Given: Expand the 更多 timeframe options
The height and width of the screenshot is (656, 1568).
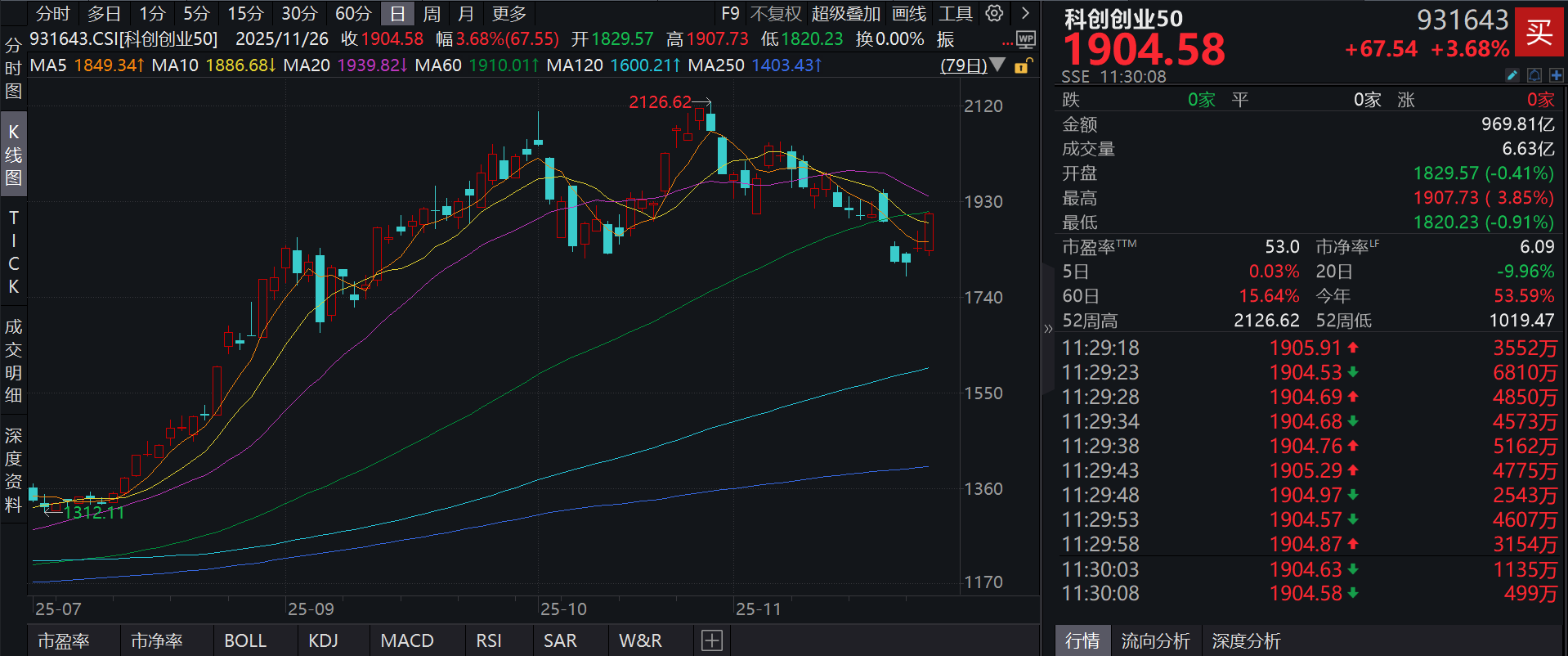Looking at the screenshot, I should point(509,14).
